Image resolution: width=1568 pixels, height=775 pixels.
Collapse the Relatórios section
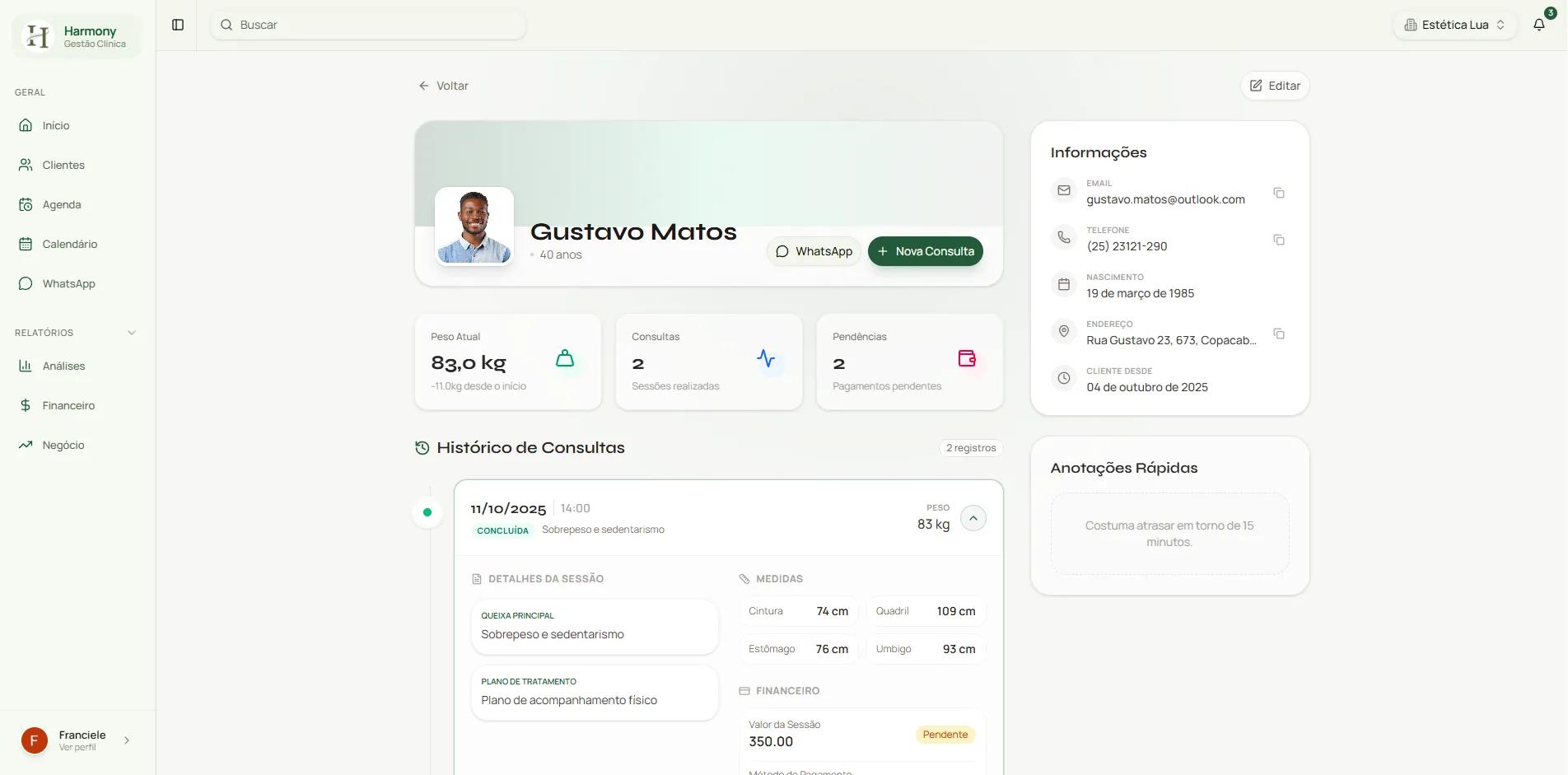click(x=131, y=333)
